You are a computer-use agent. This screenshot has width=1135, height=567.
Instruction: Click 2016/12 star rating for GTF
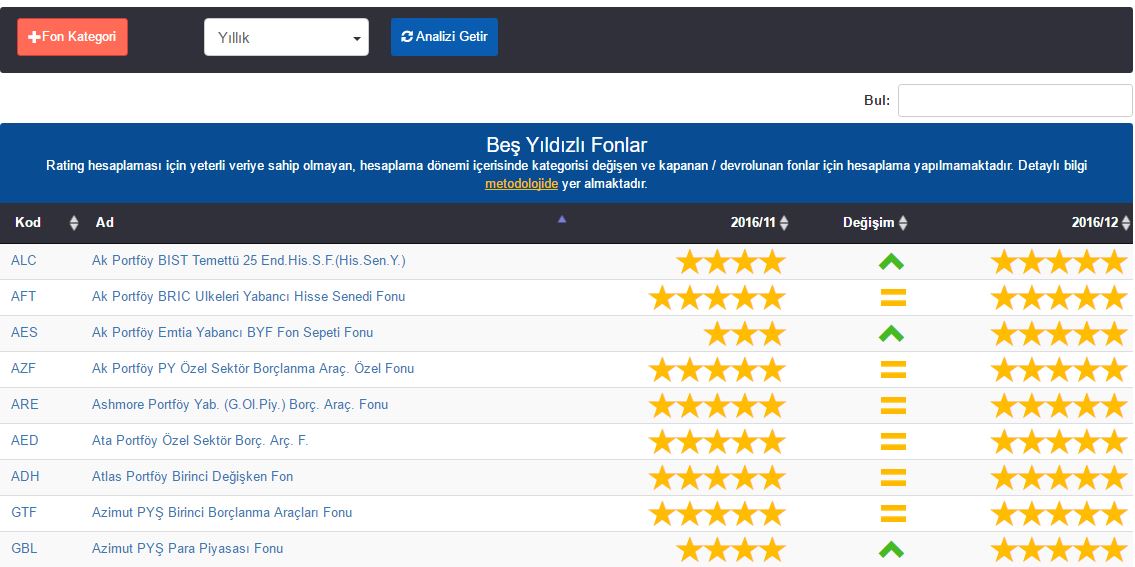tap(1059, 513)
